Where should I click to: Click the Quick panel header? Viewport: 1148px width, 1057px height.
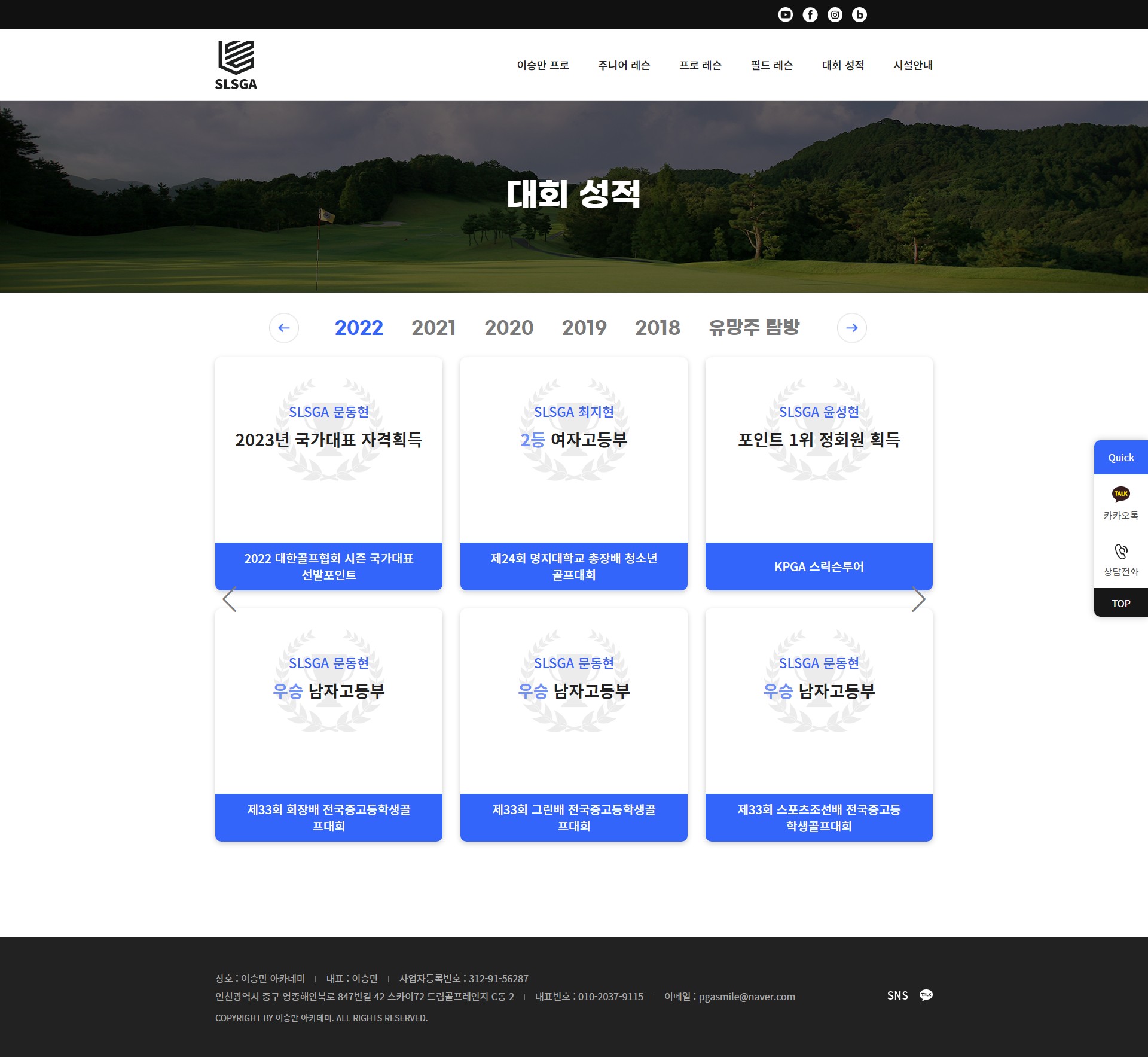tap(1121, 458)
